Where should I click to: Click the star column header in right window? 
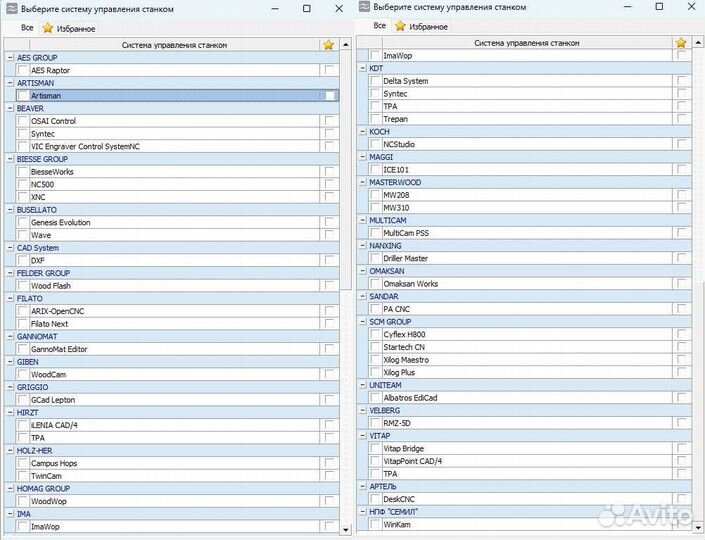coord(681,43)
